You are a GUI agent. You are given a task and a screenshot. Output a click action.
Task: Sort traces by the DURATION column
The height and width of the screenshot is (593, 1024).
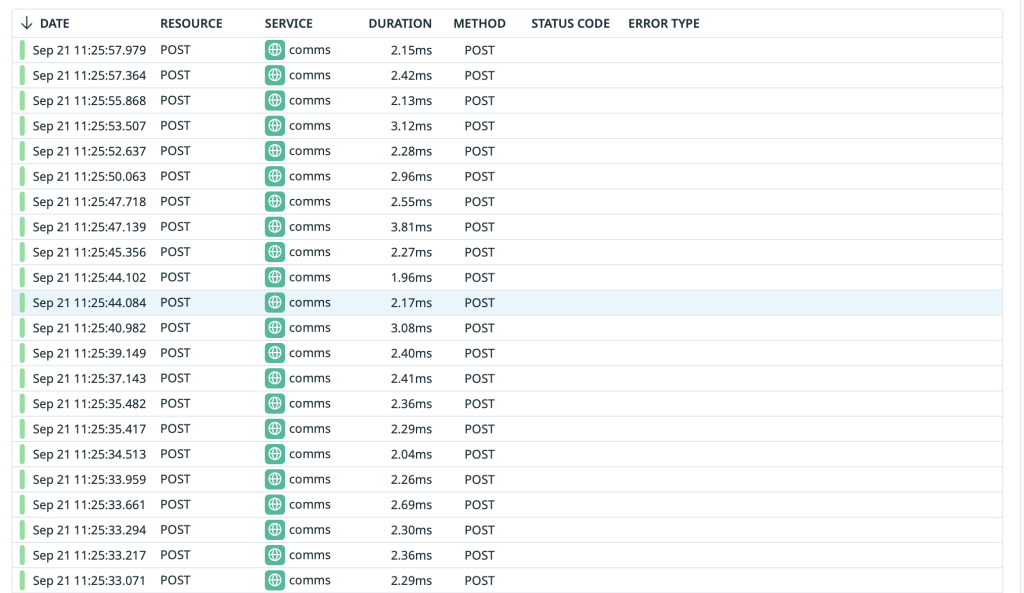[400, 23]
